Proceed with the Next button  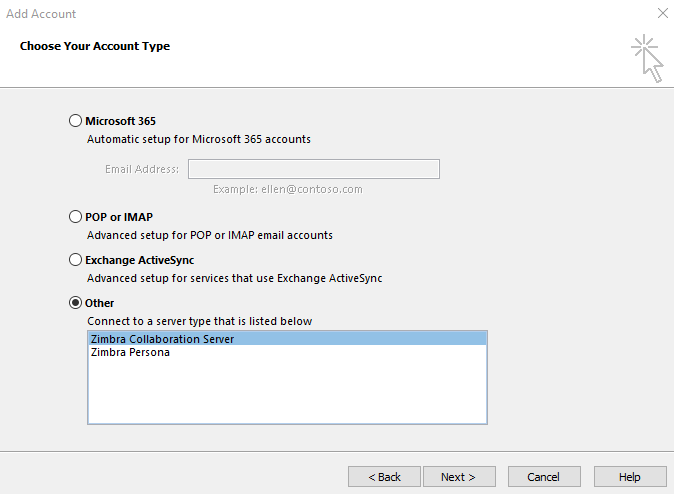pyautogui.click(x=459, y=477)
